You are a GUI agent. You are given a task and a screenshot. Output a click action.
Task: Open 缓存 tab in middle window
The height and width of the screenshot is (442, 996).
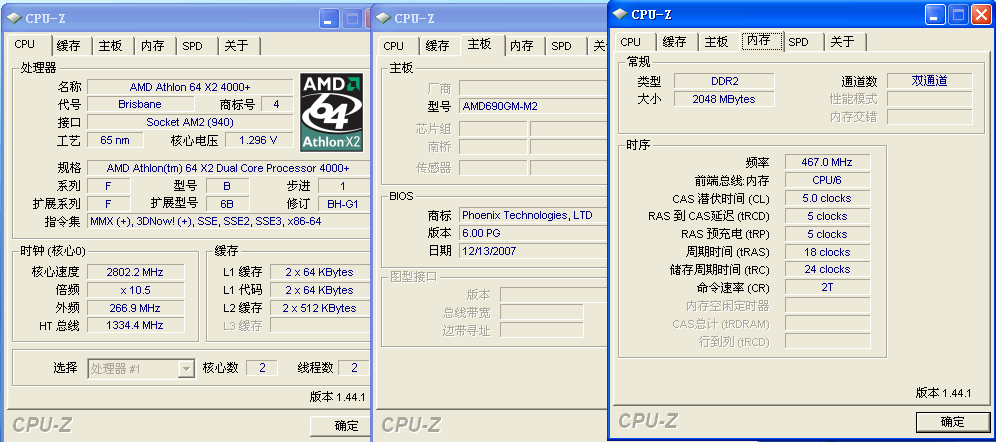[x=438, y=46]
